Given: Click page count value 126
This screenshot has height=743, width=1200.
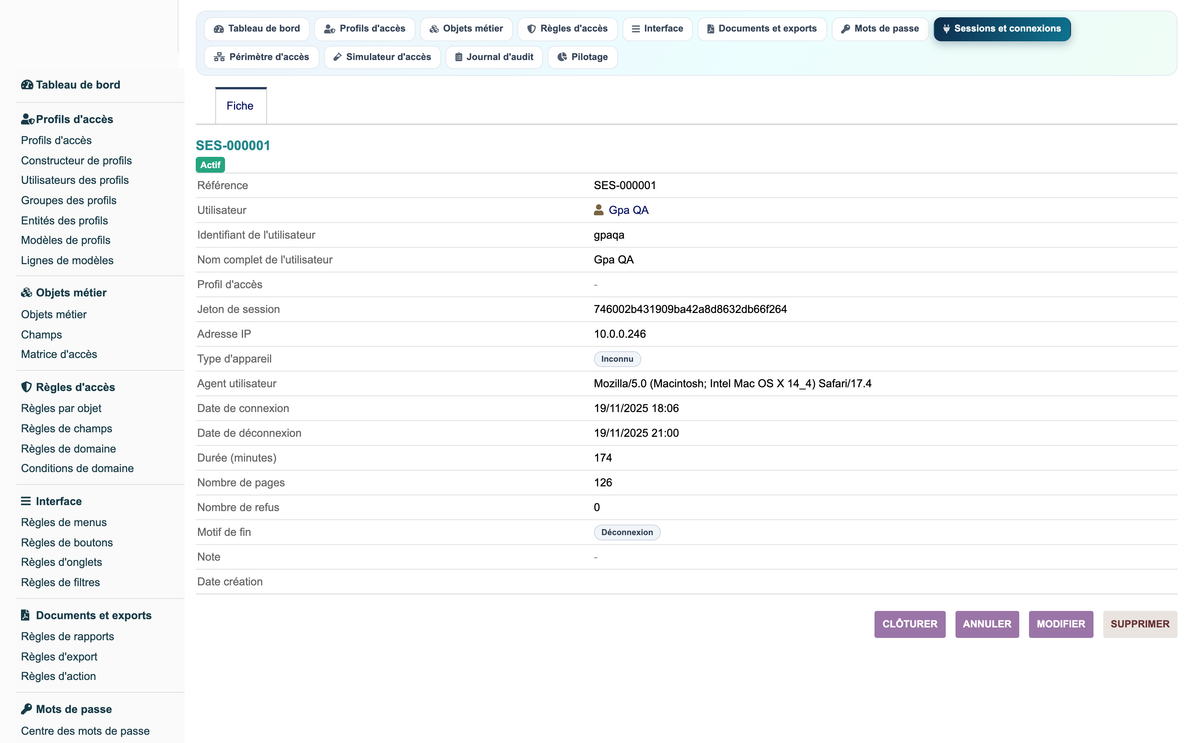Looking at the screenshot, I should click(603, 483).
